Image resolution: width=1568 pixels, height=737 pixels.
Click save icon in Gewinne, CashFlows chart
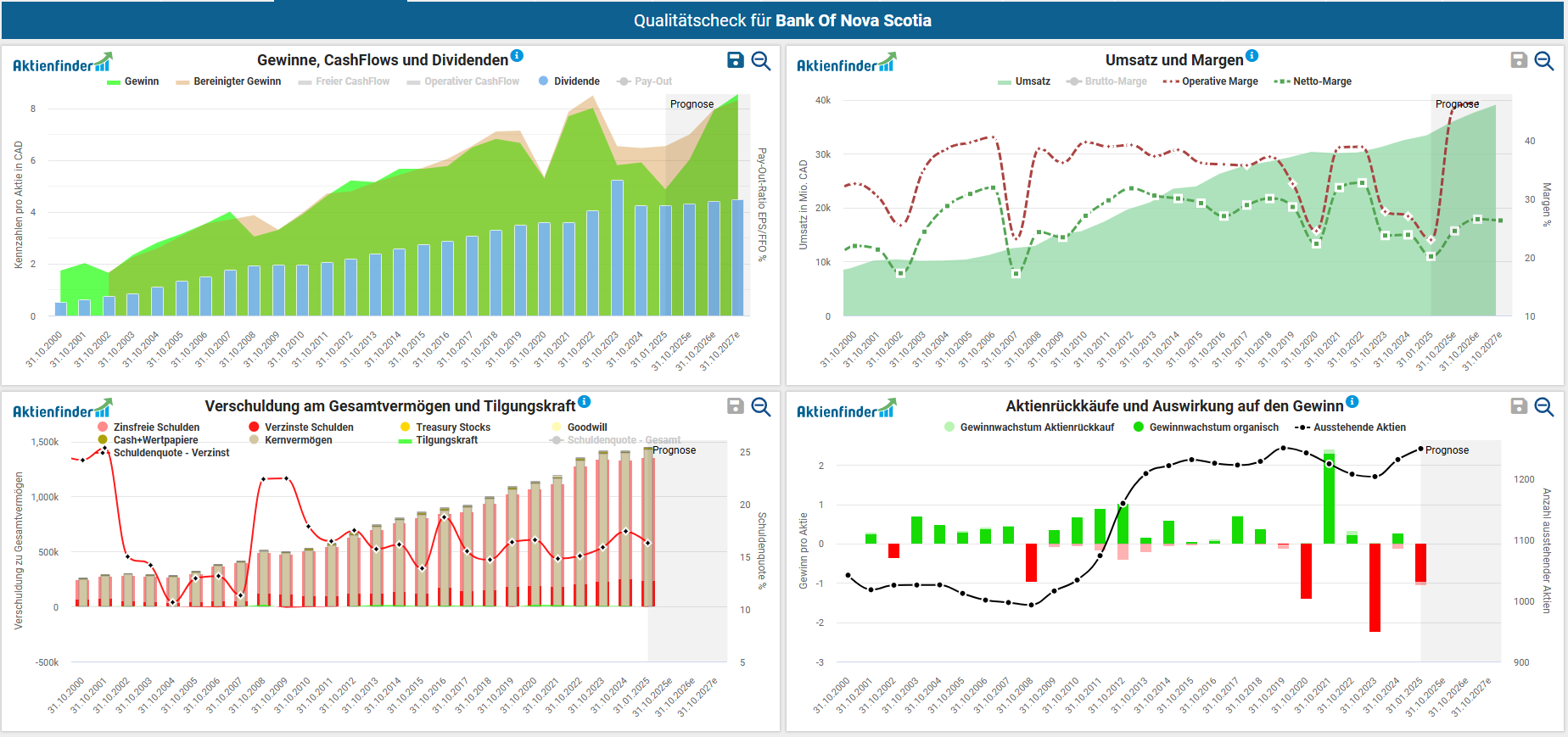(736, 60)
